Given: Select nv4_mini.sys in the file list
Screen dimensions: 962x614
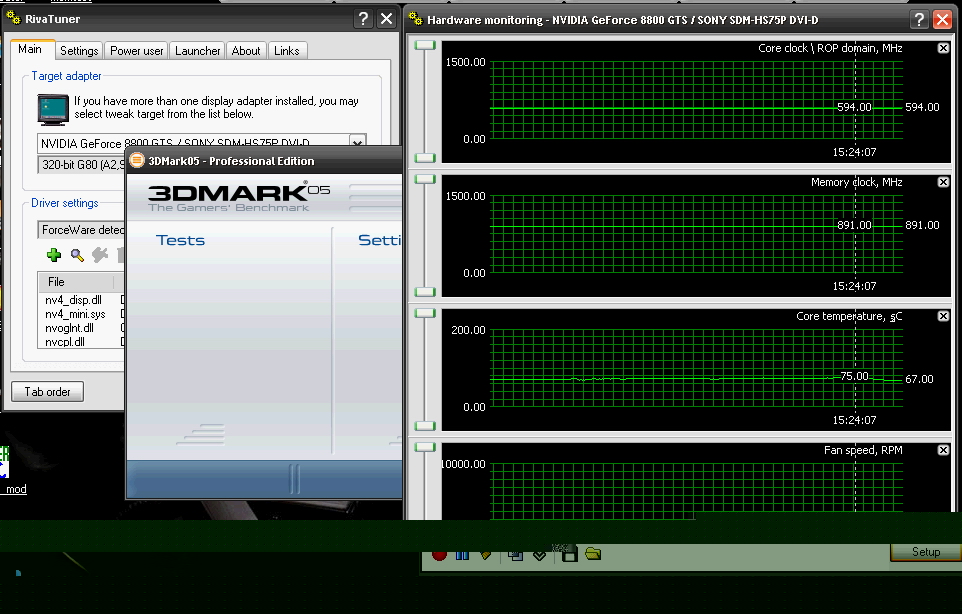Looking at the screenshot, I should point(75,314).
